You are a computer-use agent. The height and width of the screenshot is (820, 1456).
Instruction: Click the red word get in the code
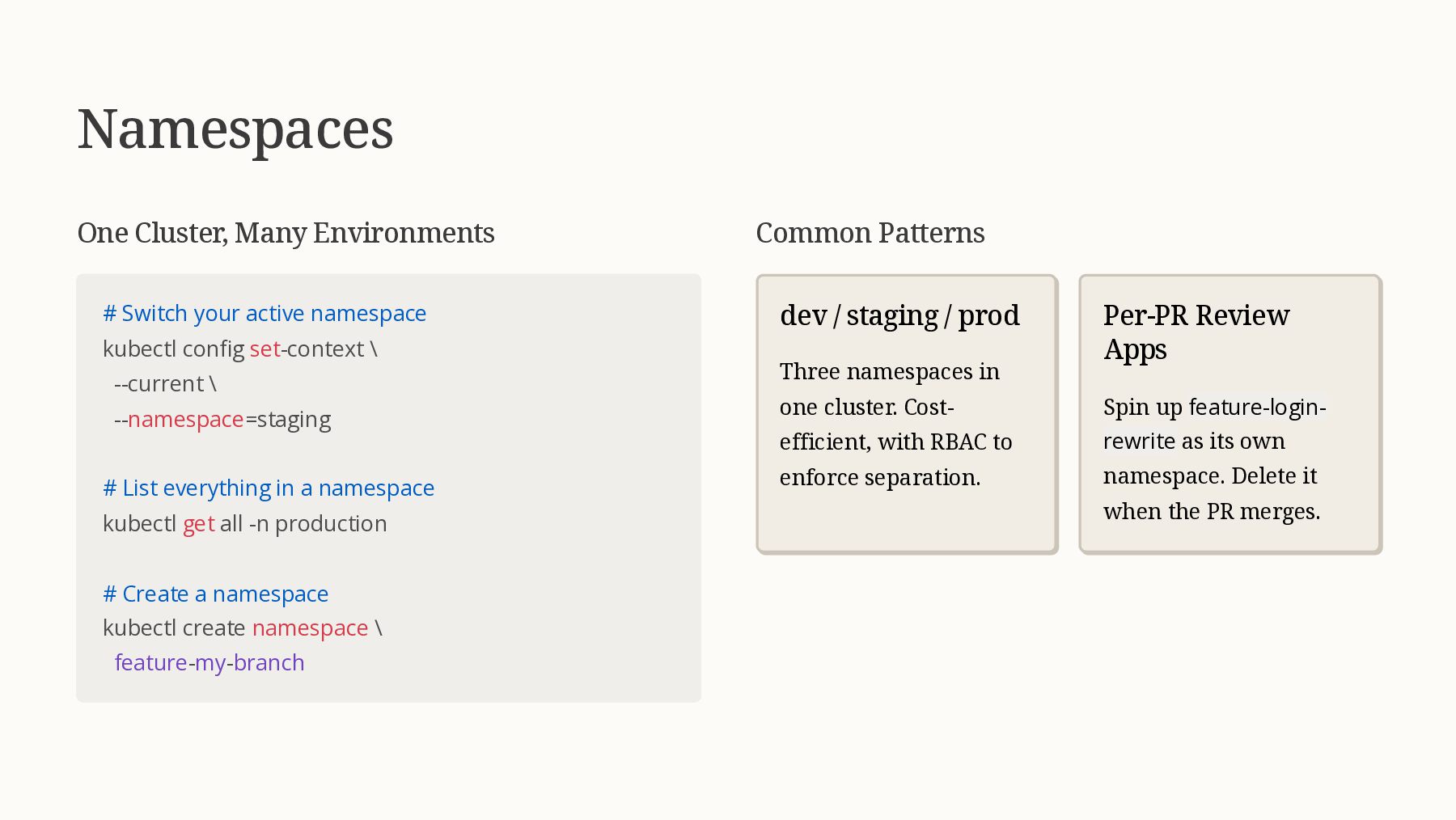[199, 524]
